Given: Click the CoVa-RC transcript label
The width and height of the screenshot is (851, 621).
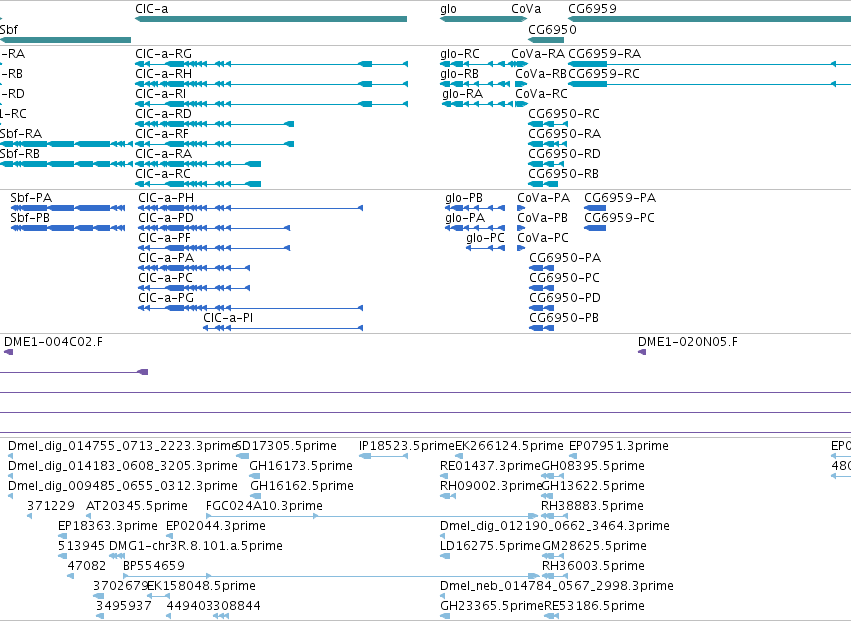Looking at the screenshot, I should pos(541,94).
